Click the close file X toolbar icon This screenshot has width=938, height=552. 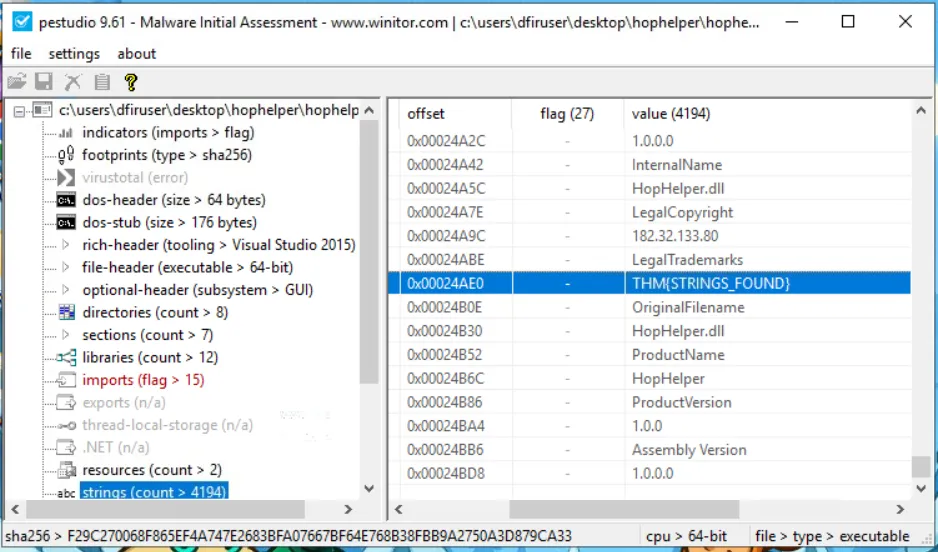click(x=73, y=81)
